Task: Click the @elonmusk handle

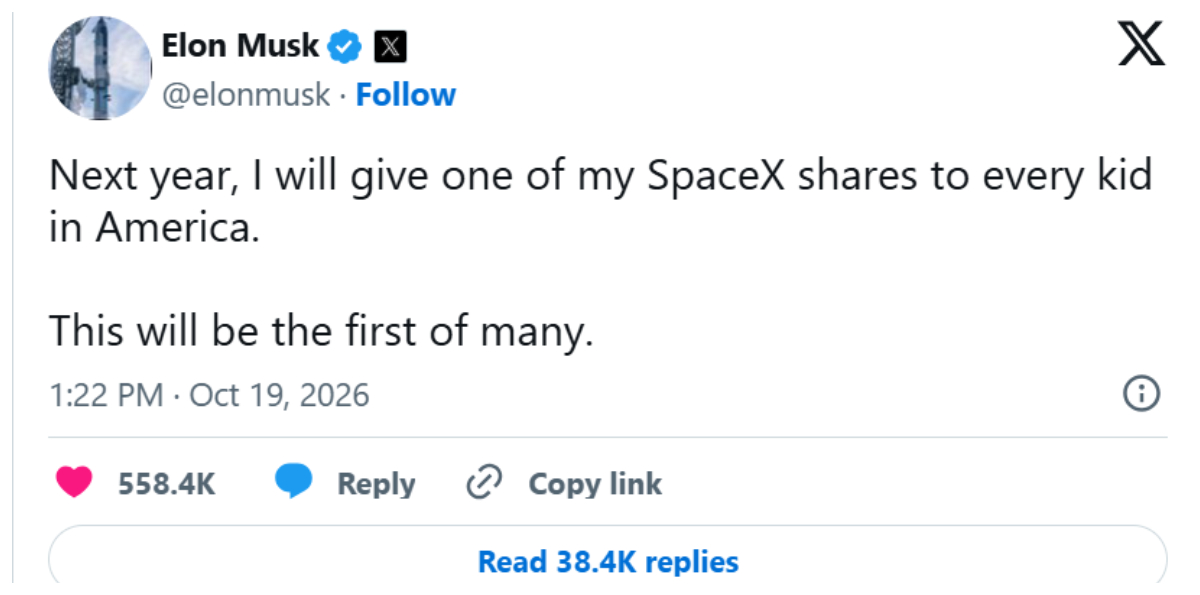Action: 245,95
